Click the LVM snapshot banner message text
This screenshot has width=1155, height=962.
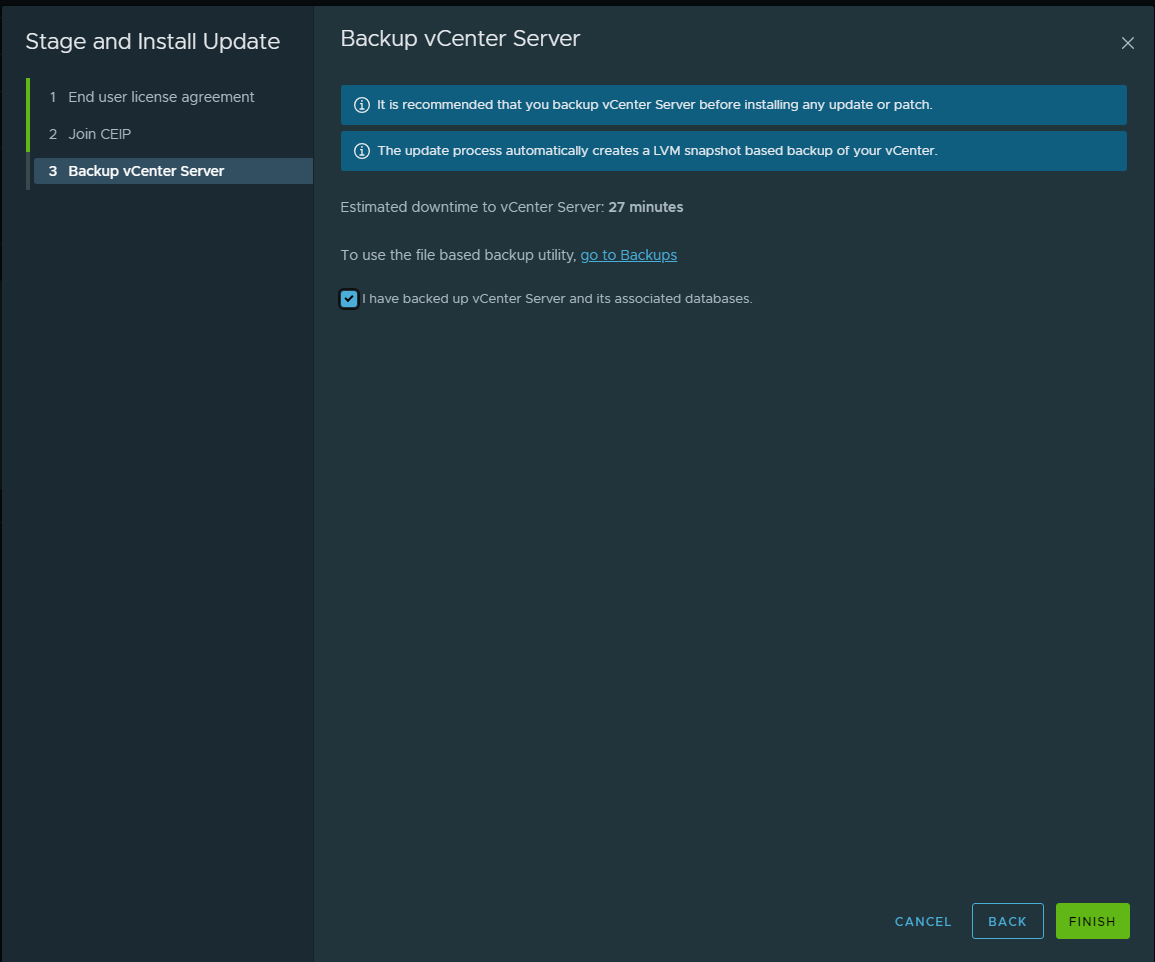coord(656,151)
